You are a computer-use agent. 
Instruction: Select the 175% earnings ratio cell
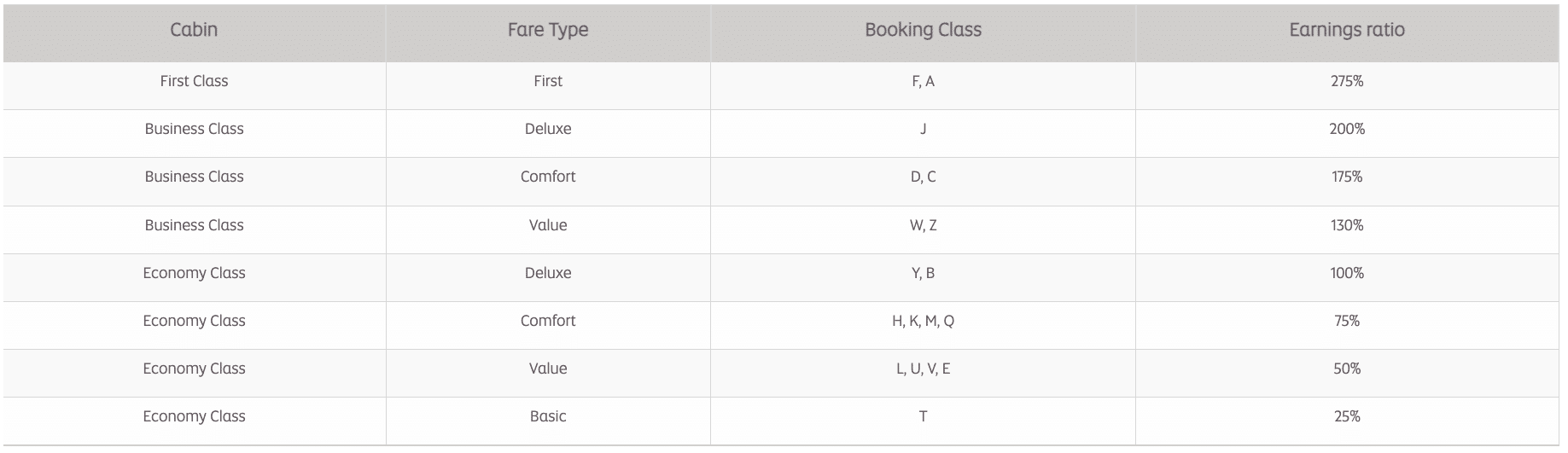pyautogui.click(x=1346, y=177)
